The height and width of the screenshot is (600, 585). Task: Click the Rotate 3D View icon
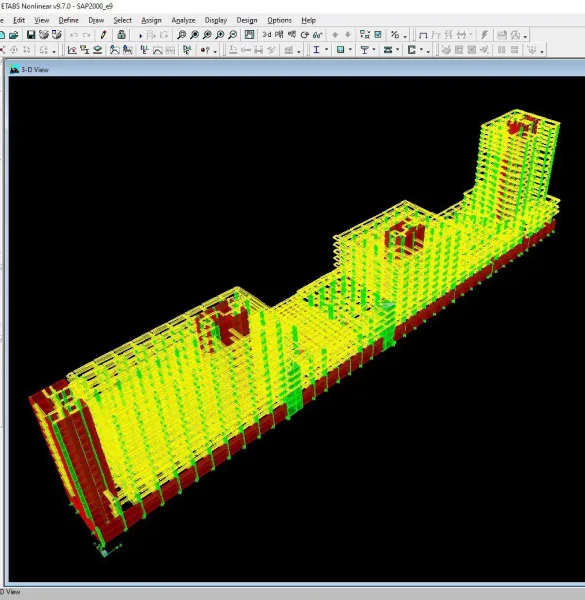click(x=305, y=35)
